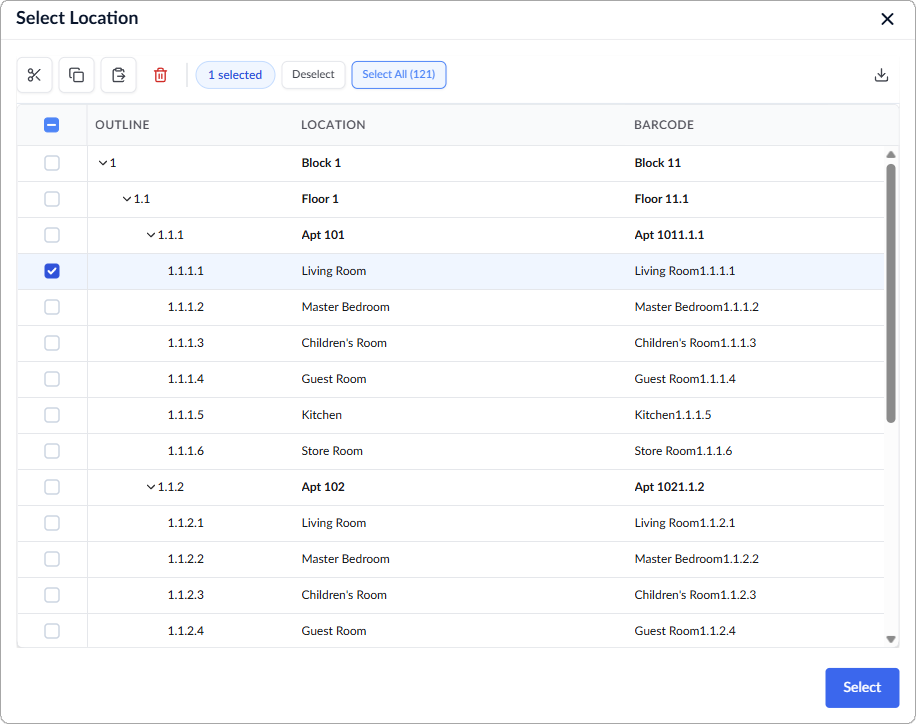Click outline number 1.1.2.2
Viewport: 916px width, 724px height.
[186, 559]
